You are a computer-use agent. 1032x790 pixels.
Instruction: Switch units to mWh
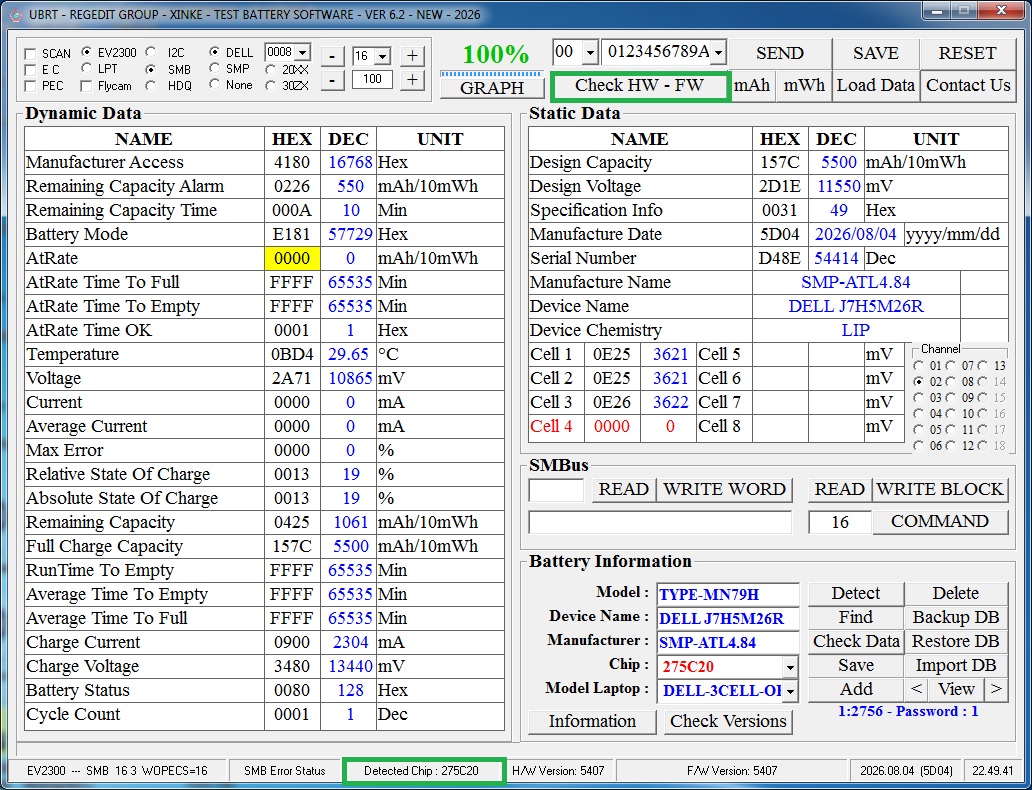pyautogui.click(x=804, y=86)
